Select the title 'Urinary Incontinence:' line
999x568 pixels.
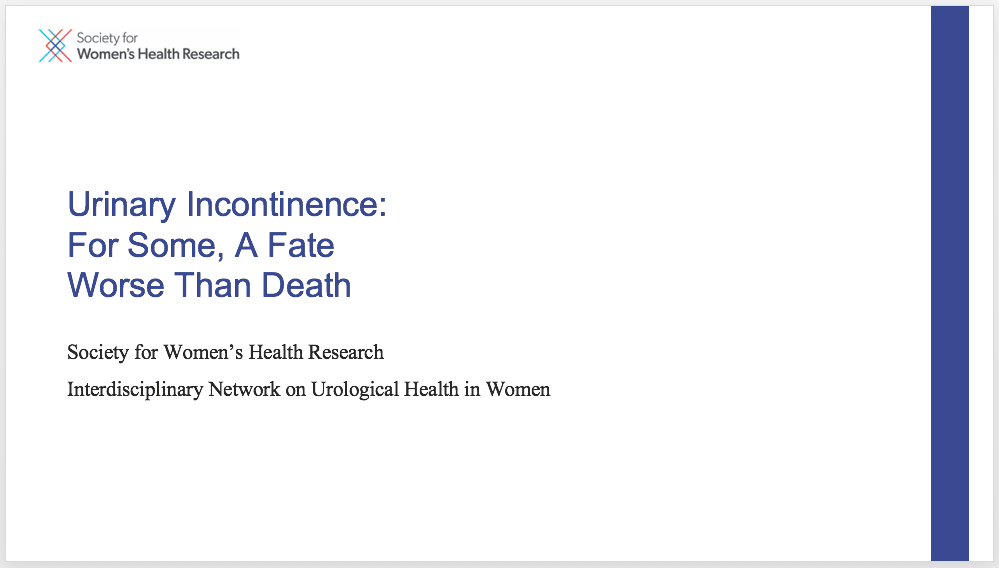(227, 205)
